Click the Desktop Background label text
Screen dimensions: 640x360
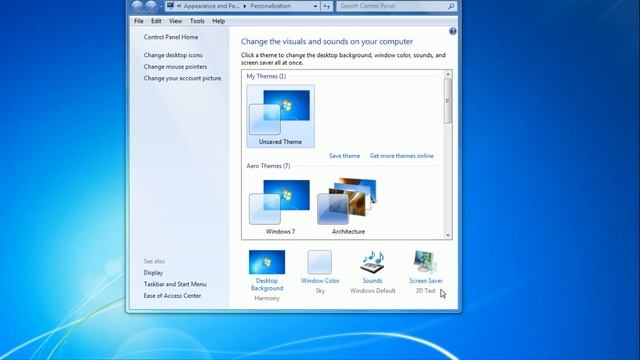(267, 284)
